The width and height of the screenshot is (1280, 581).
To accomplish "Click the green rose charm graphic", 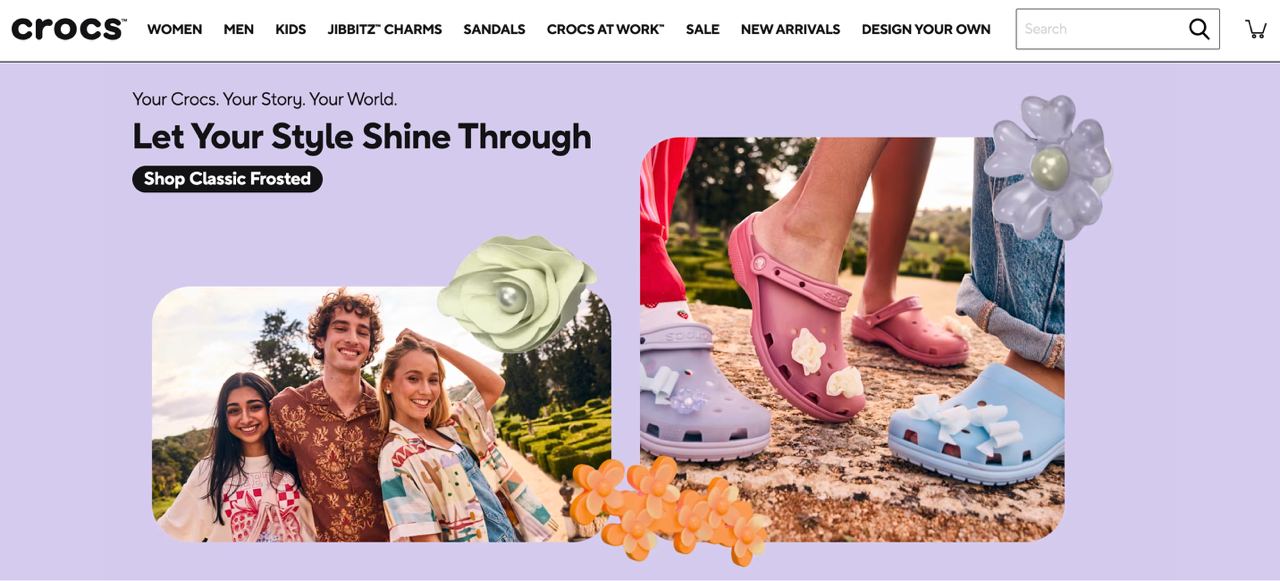I will [516, 293].
